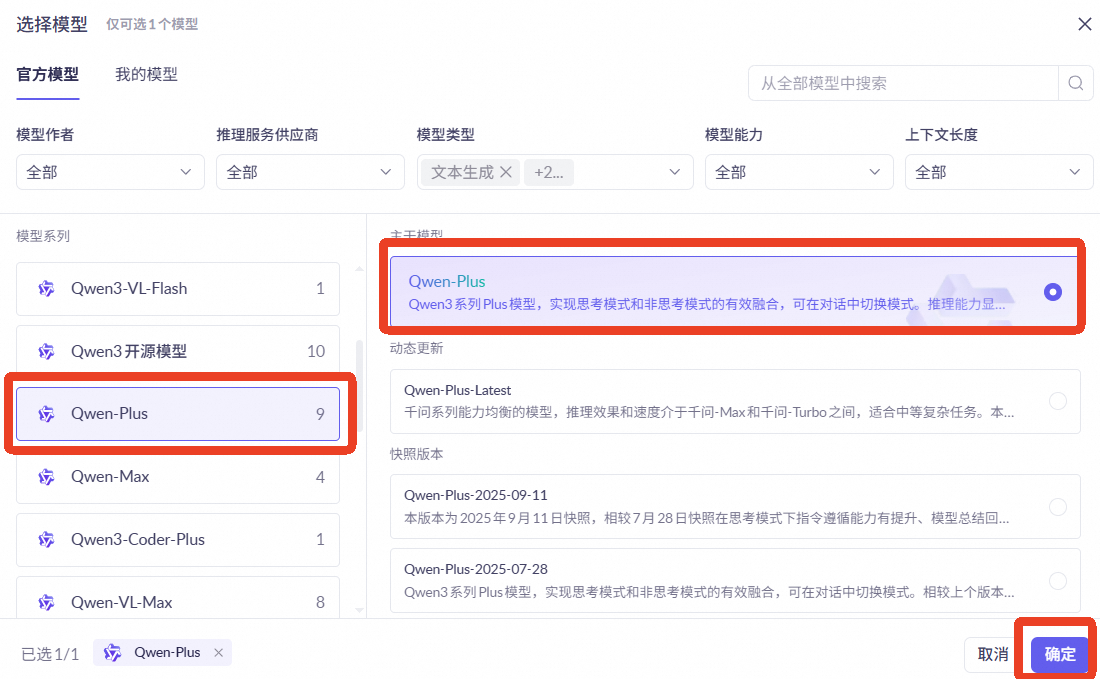This screenshot has height=679, width=1100.
Task: Select the Qwen-Plus-2025-07-28 snapshot radio
Action: 1057,581
